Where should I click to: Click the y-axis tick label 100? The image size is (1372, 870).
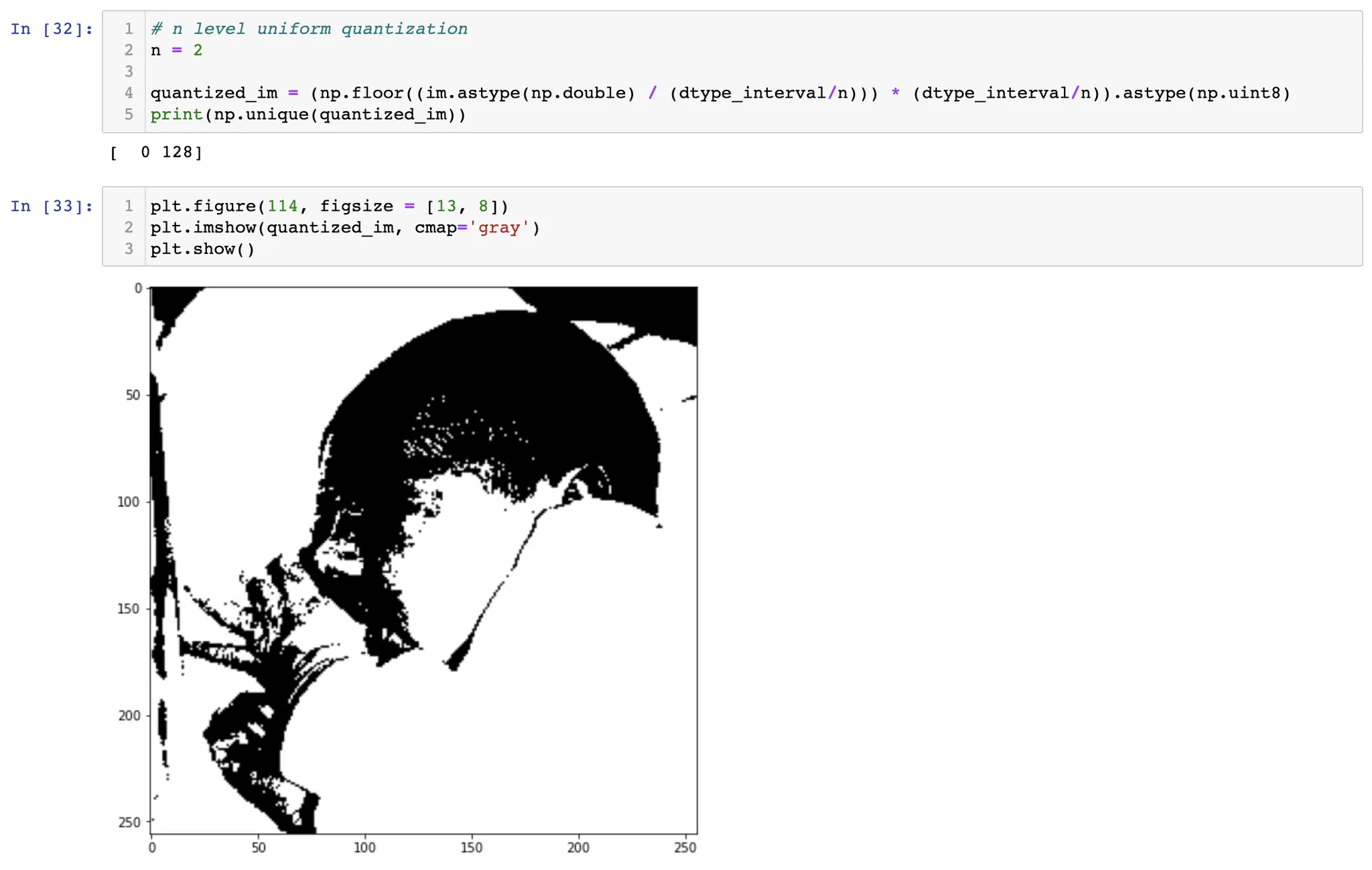click(128, 502)
